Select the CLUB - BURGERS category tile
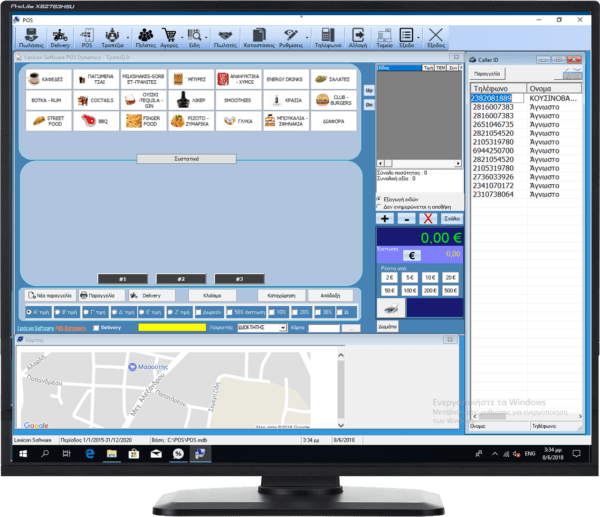Screen dimensions: 600x517 tap(334, 100)
